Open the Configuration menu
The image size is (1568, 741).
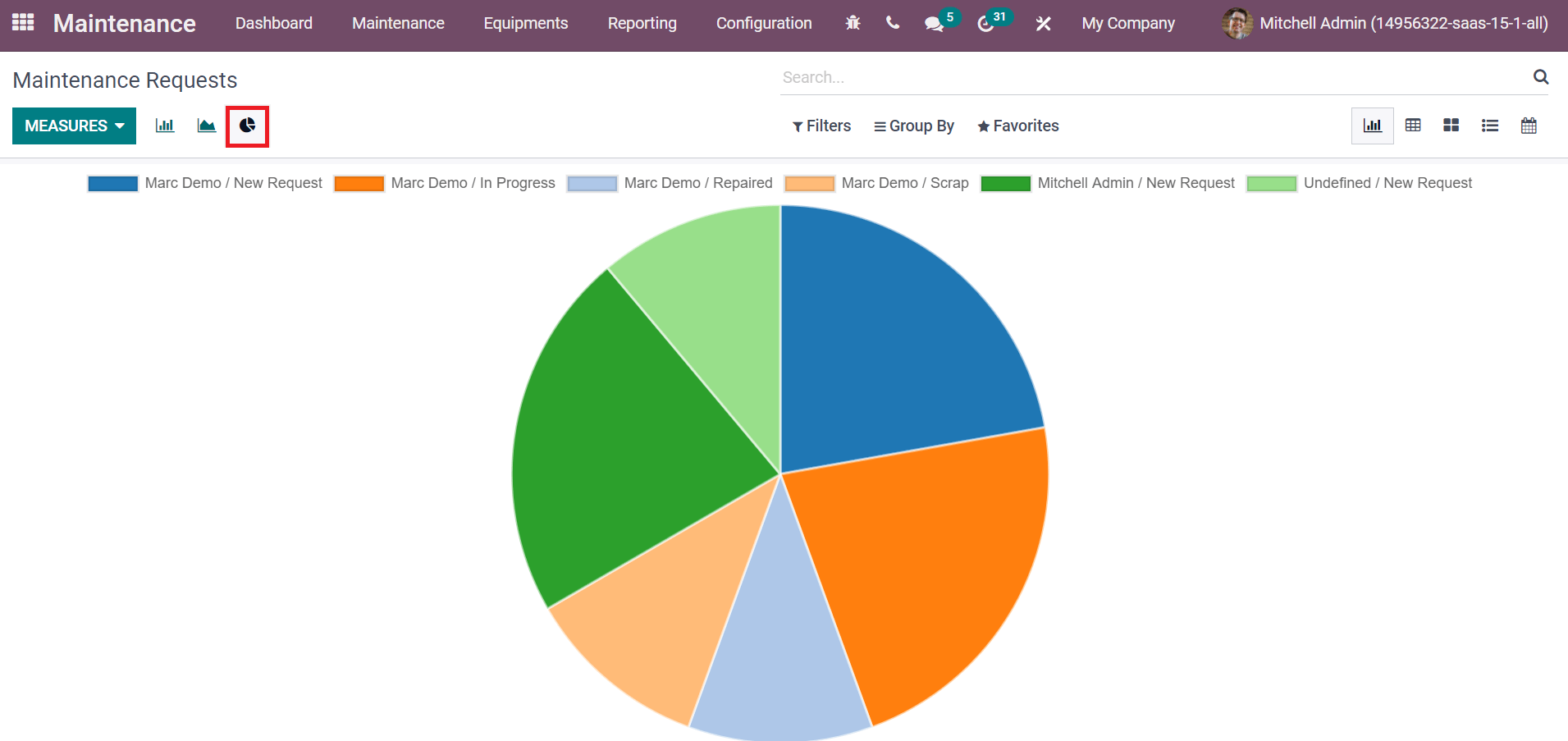pyautogui.click(x=764, y=23)
